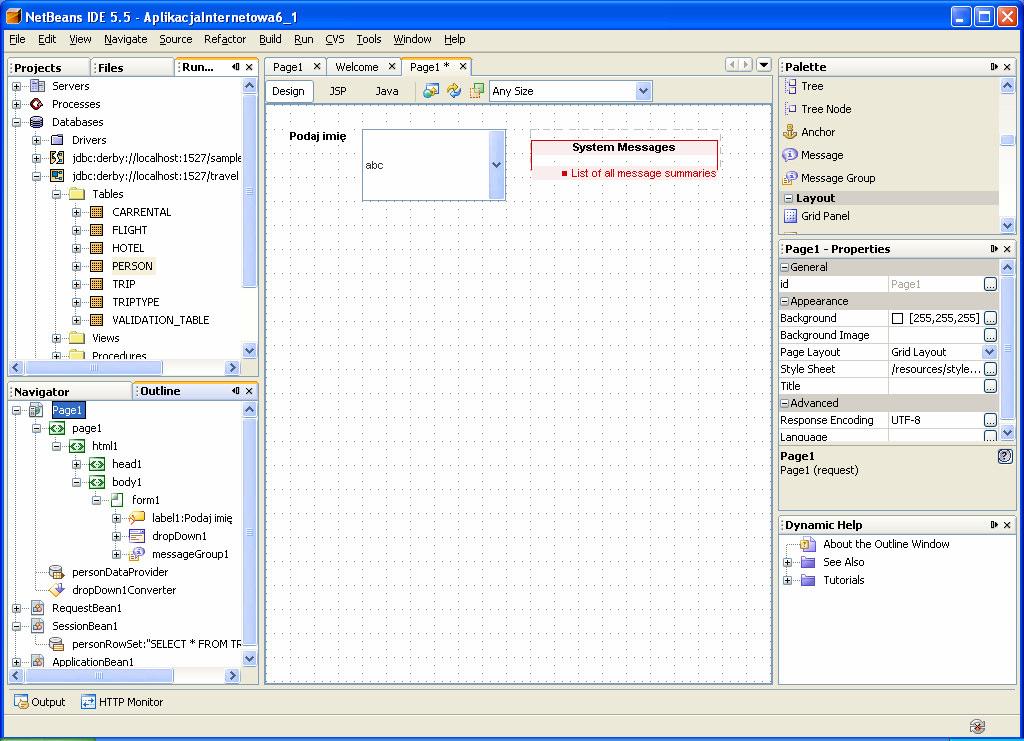Open the File menu
The image size is (1024, 741).
[17, 39]
